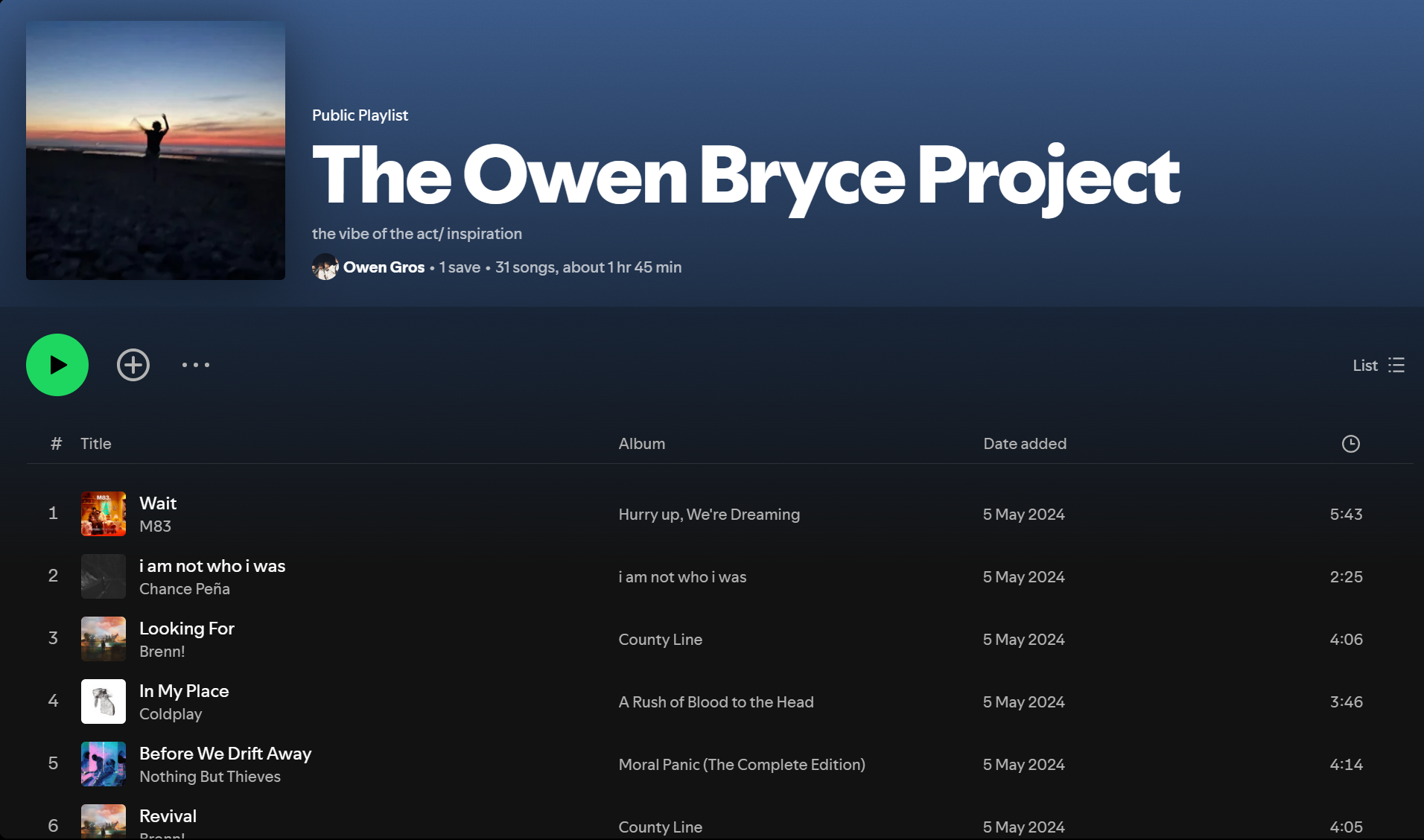
Task: Select track number 1 row
Action: pyautogui.click(x=720, y=514)
